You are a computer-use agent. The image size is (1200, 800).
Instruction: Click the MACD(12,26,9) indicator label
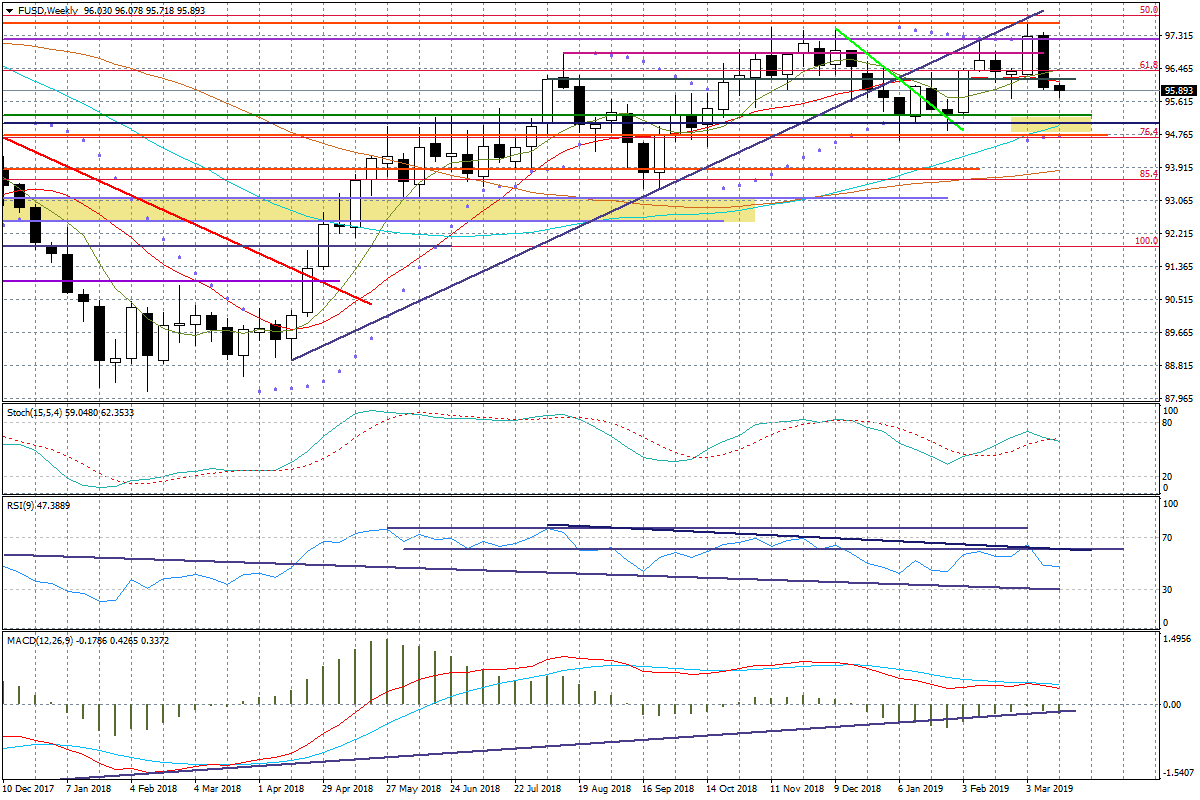click(40, 640)
